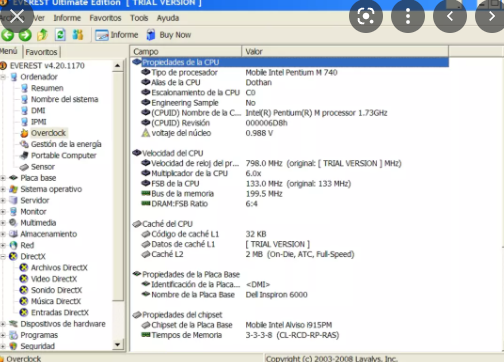This screenshot has width=504, height=362.
Task: Open the DMI tree item
Action: click(x=38, y=111)
